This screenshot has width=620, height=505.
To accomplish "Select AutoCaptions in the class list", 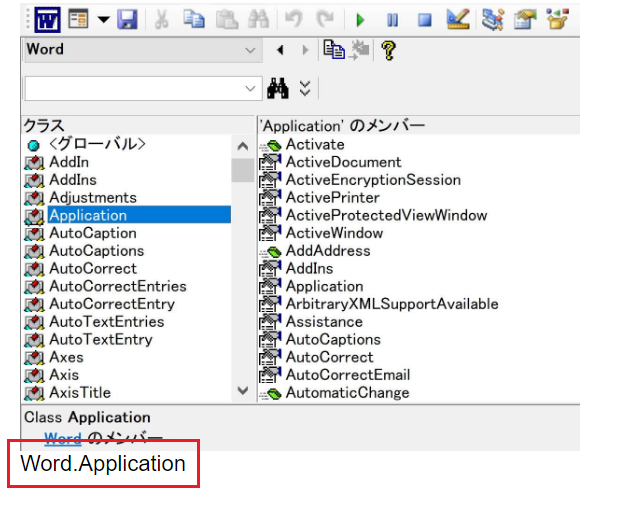I will click(97, 251).
